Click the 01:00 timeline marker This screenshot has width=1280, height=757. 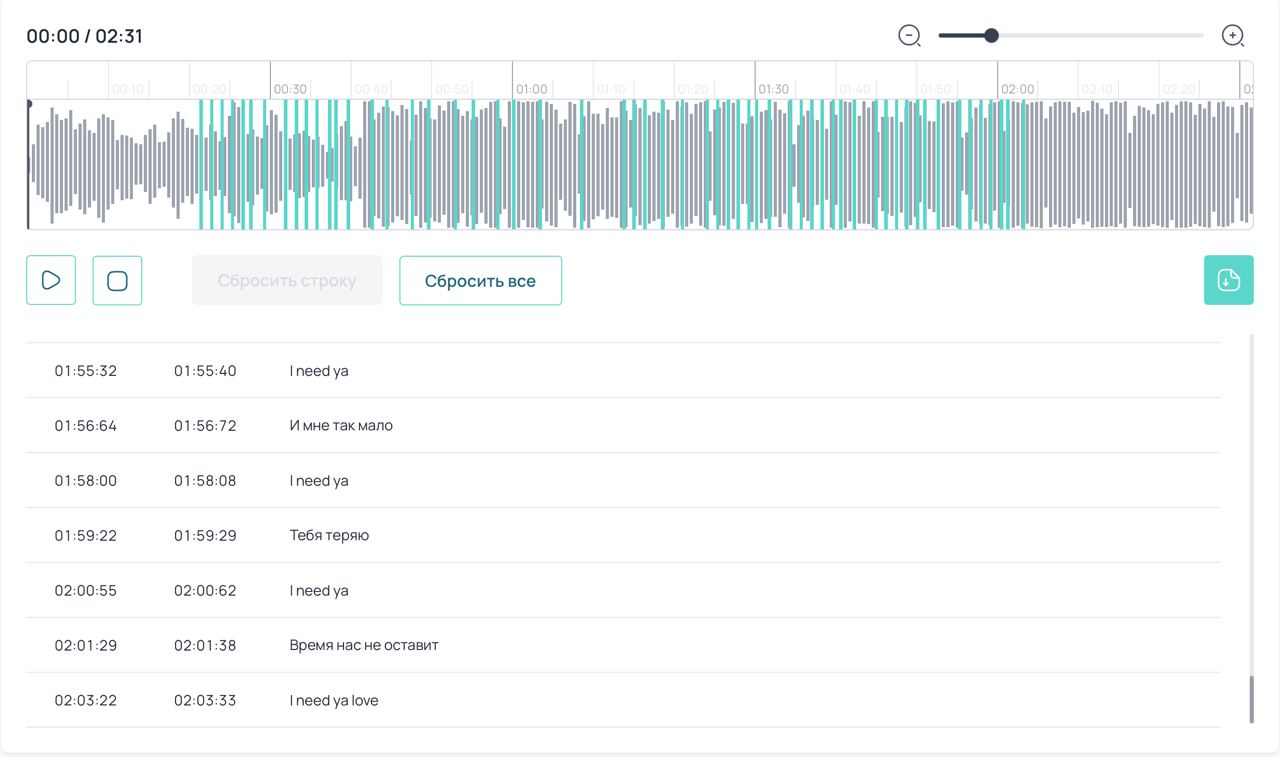click(x=531, y=89)
